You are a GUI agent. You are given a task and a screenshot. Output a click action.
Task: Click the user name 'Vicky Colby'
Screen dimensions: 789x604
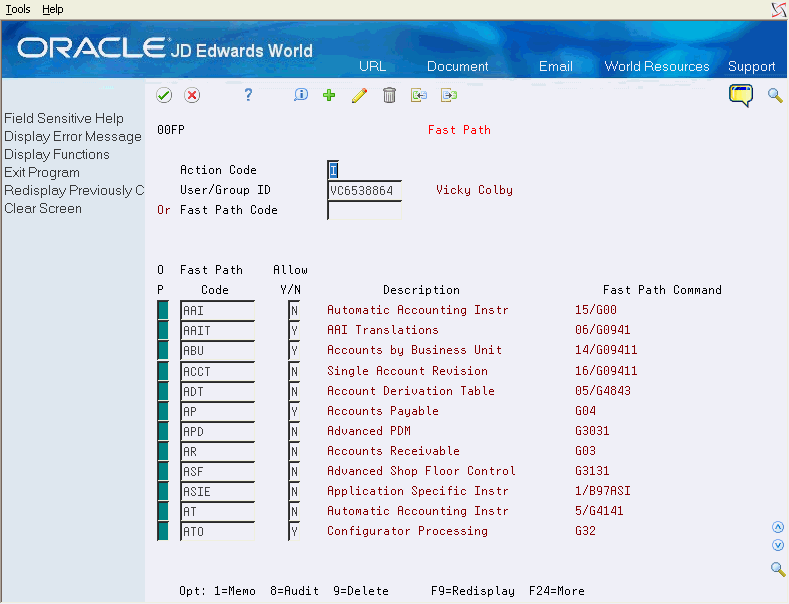click(x=474, y=190)
